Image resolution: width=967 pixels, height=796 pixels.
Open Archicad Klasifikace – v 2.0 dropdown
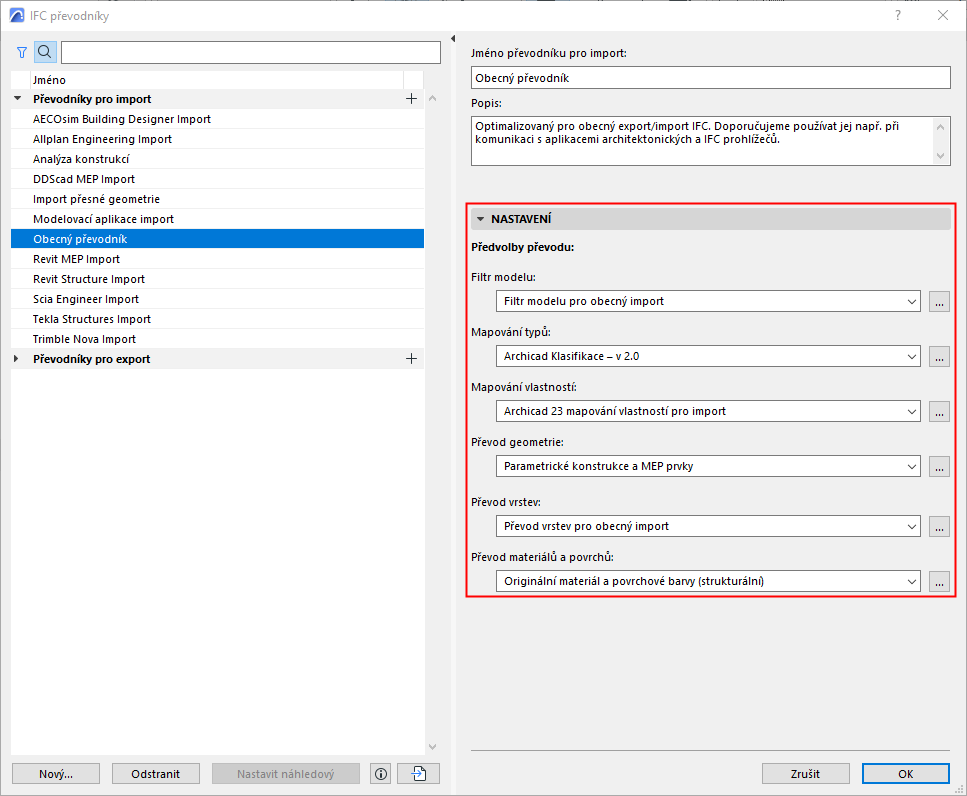click(x=708, y=356)
